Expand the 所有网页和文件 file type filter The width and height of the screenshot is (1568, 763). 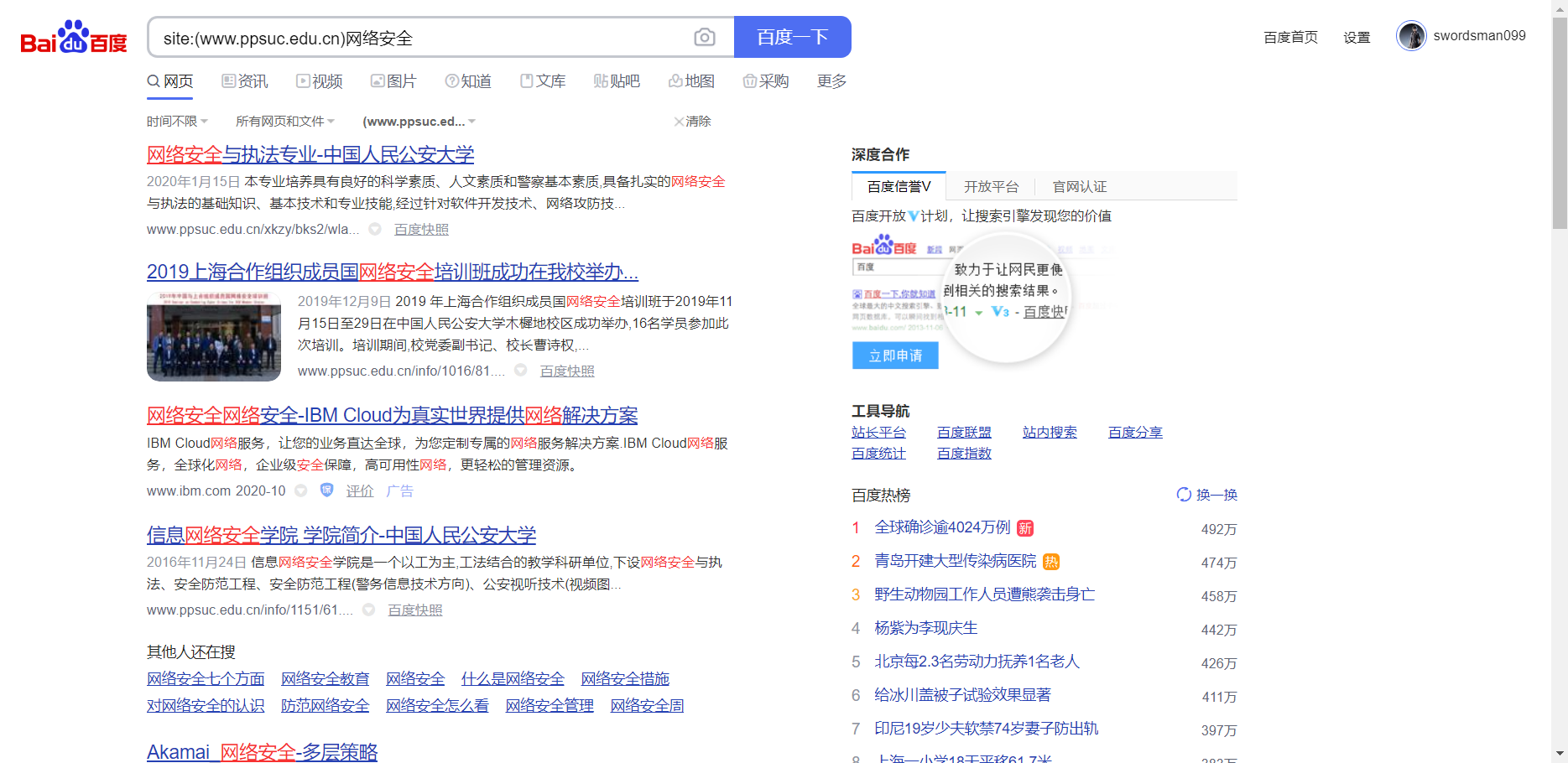click(285, 122)
